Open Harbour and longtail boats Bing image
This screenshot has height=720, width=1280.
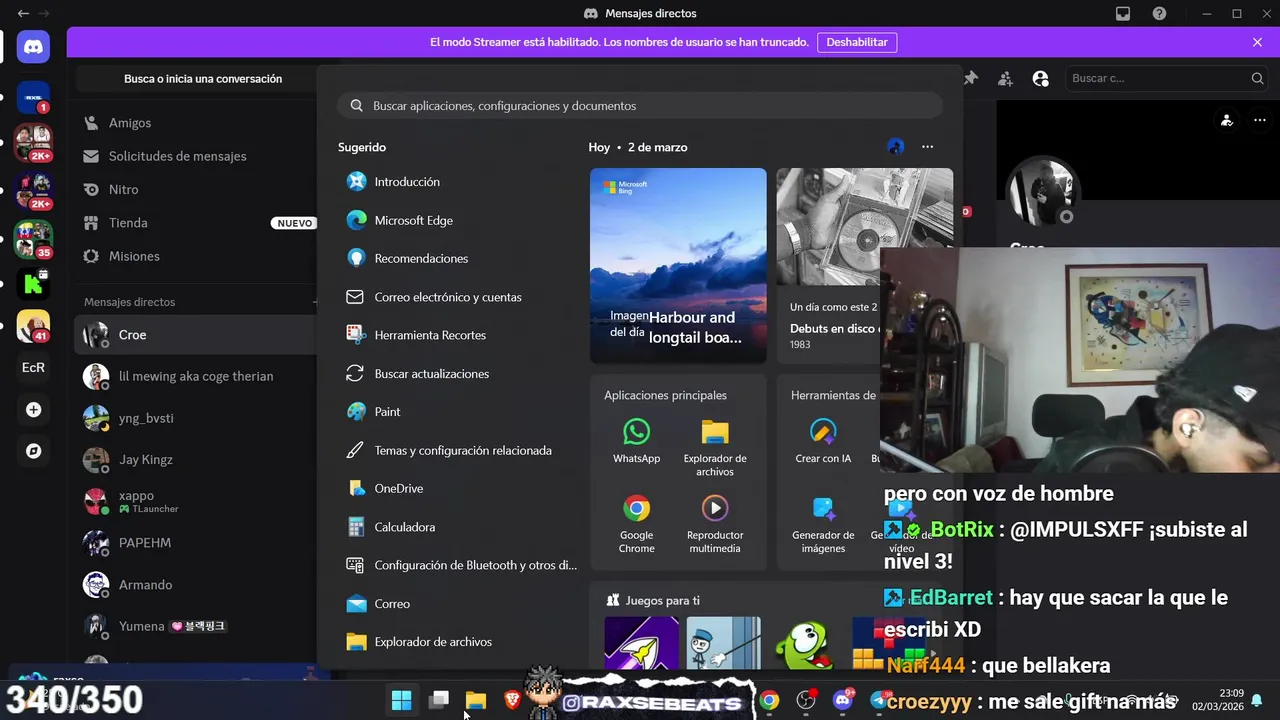click(678, 265)
